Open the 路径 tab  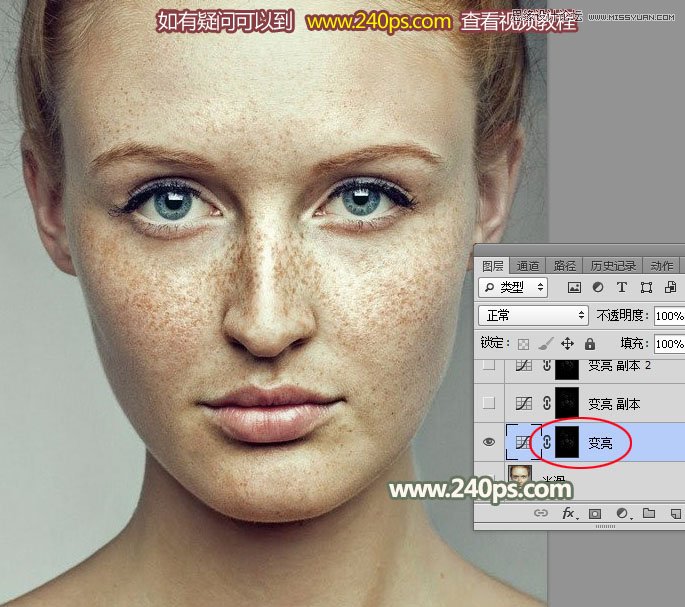(564, 266)
